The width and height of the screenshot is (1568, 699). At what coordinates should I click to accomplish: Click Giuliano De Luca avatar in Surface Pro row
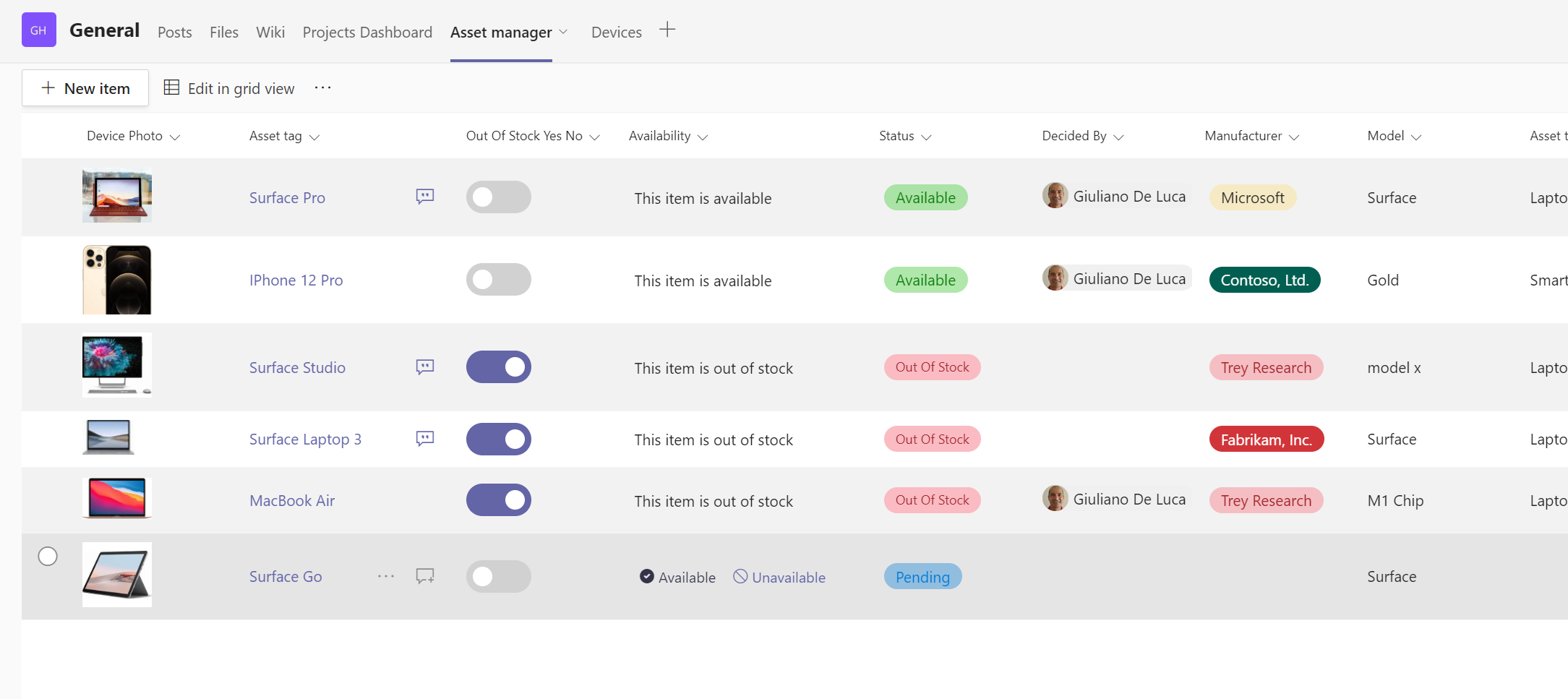[1055, 195]
